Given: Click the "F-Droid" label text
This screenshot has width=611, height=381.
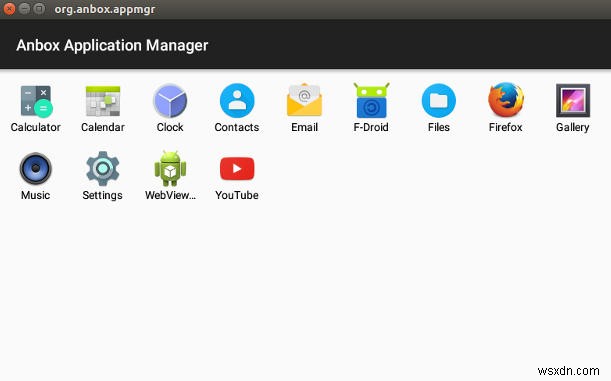Looking at the screenshot, I should coord(371,127).
